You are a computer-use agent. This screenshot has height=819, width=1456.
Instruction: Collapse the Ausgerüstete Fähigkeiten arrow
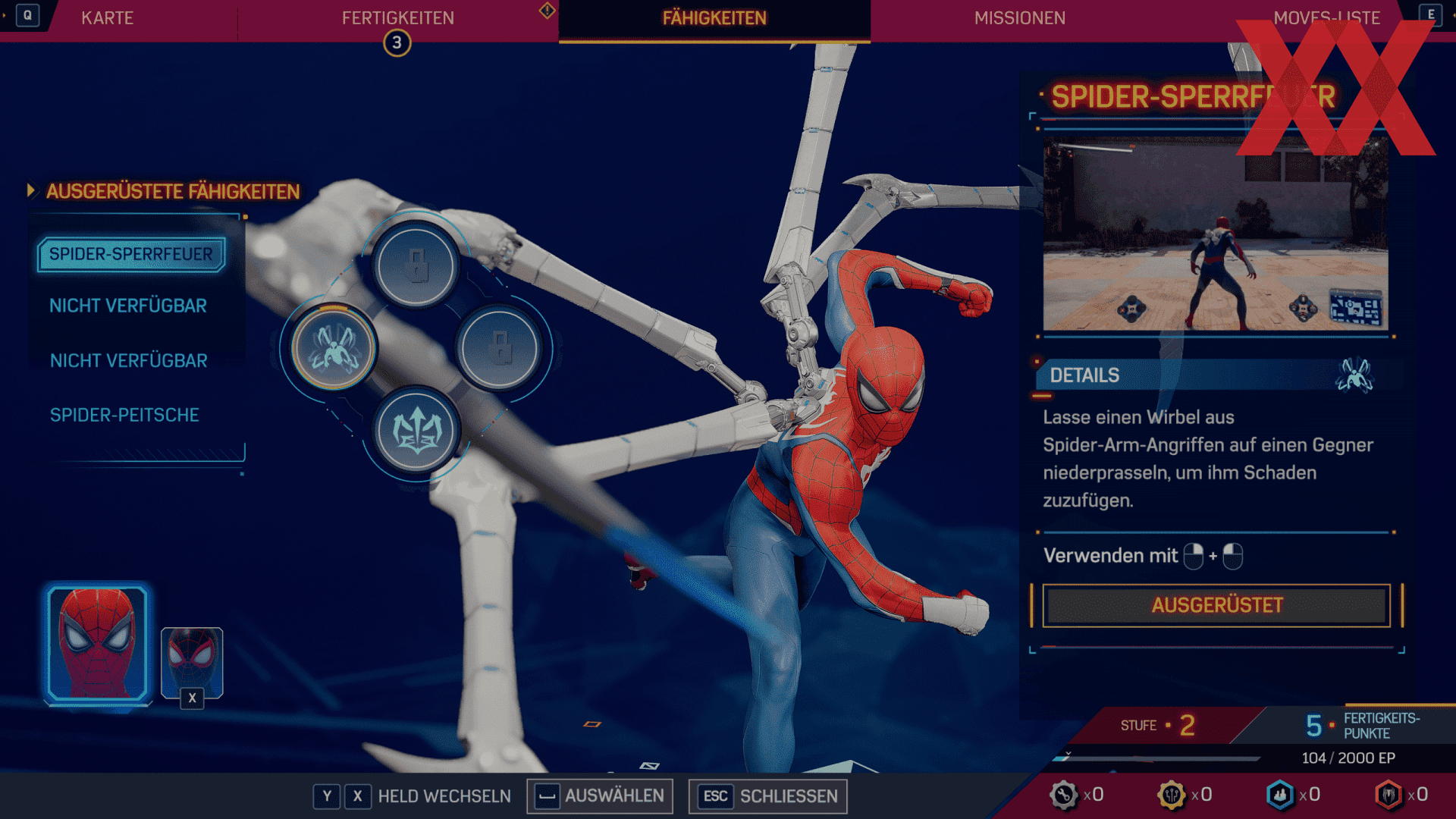[x=31, y=190]
